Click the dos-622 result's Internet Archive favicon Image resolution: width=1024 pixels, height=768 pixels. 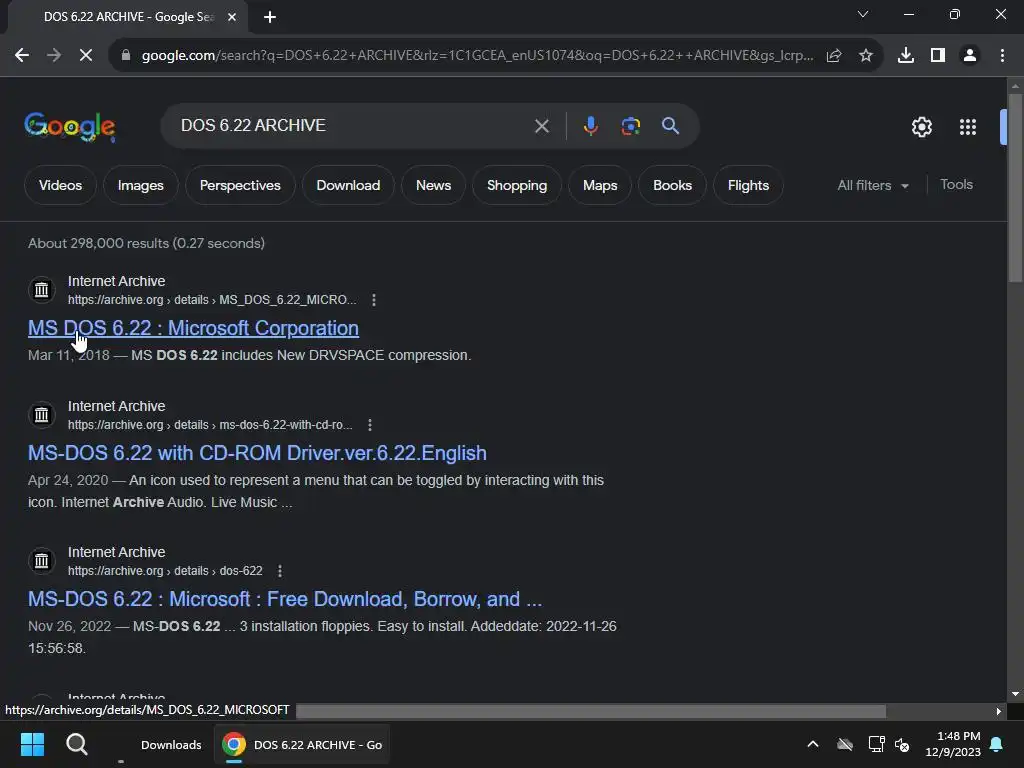[42, 560]
